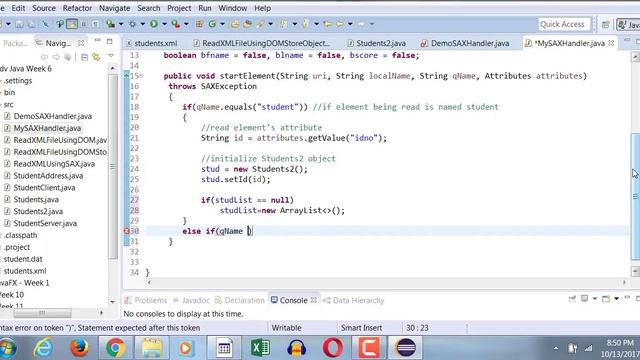Close the MySAXHandler.java editor tab
This screenshot has width=640, height=360.
[x=611, y=43]
